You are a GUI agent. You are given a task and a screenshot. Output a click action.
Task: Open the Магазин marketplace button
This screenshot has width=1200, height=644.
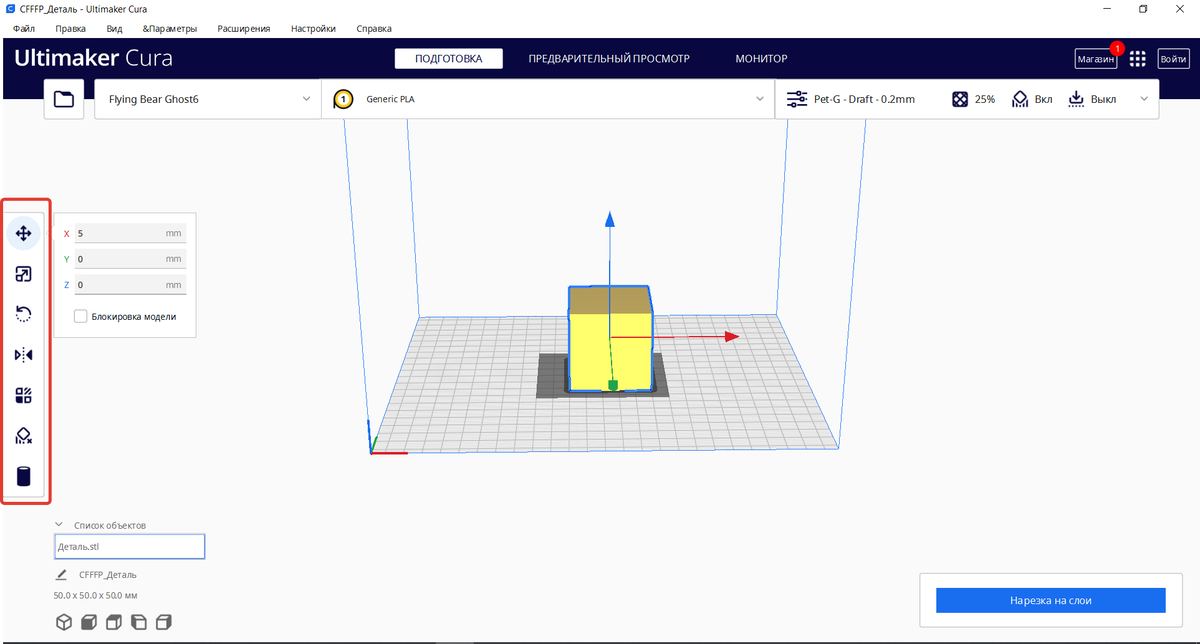click(1095, 59)
